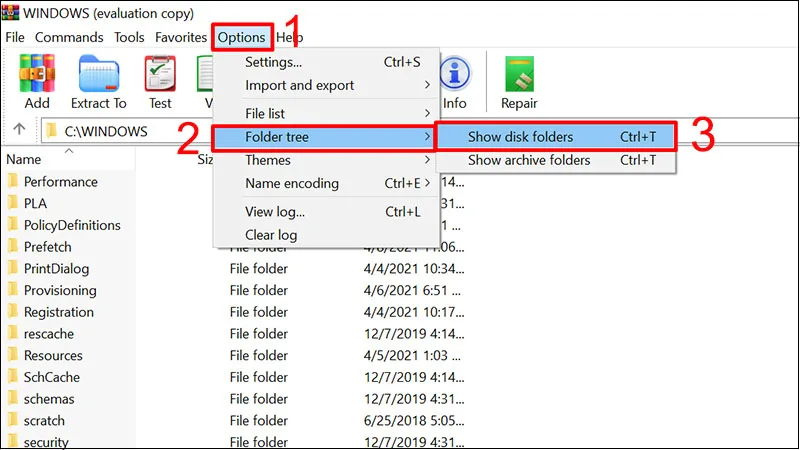
Task: Select the PrintDialog folder name
Action: pyautogui.click(x=56, y=268)
